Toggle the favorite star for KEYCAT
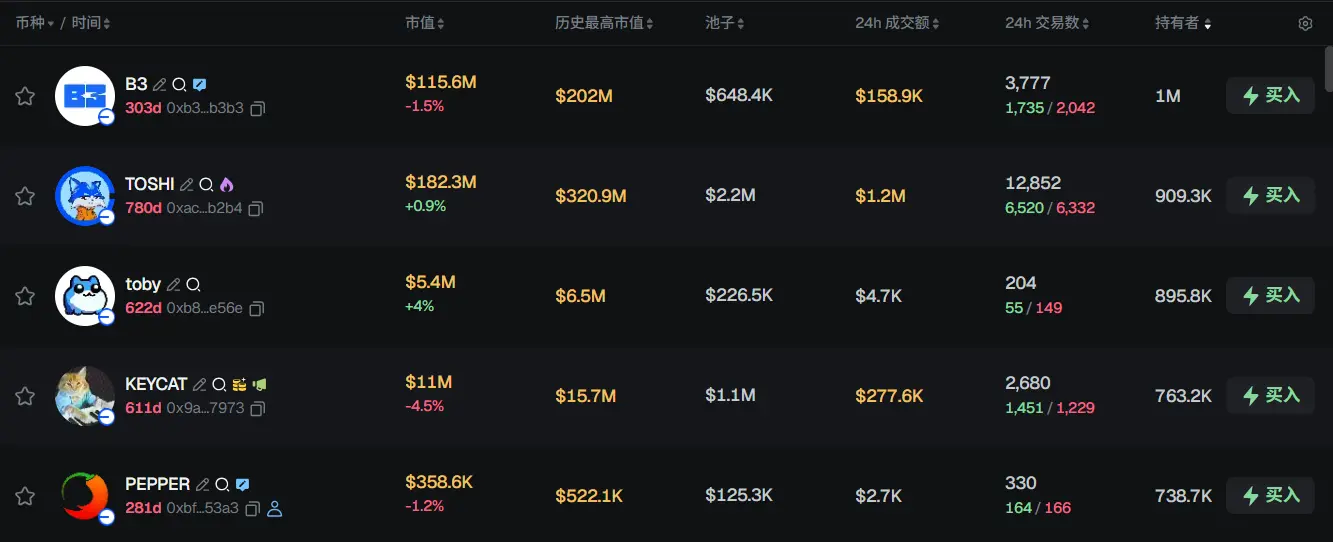This screenshot has width=1333, height=542. click(25, 396)
